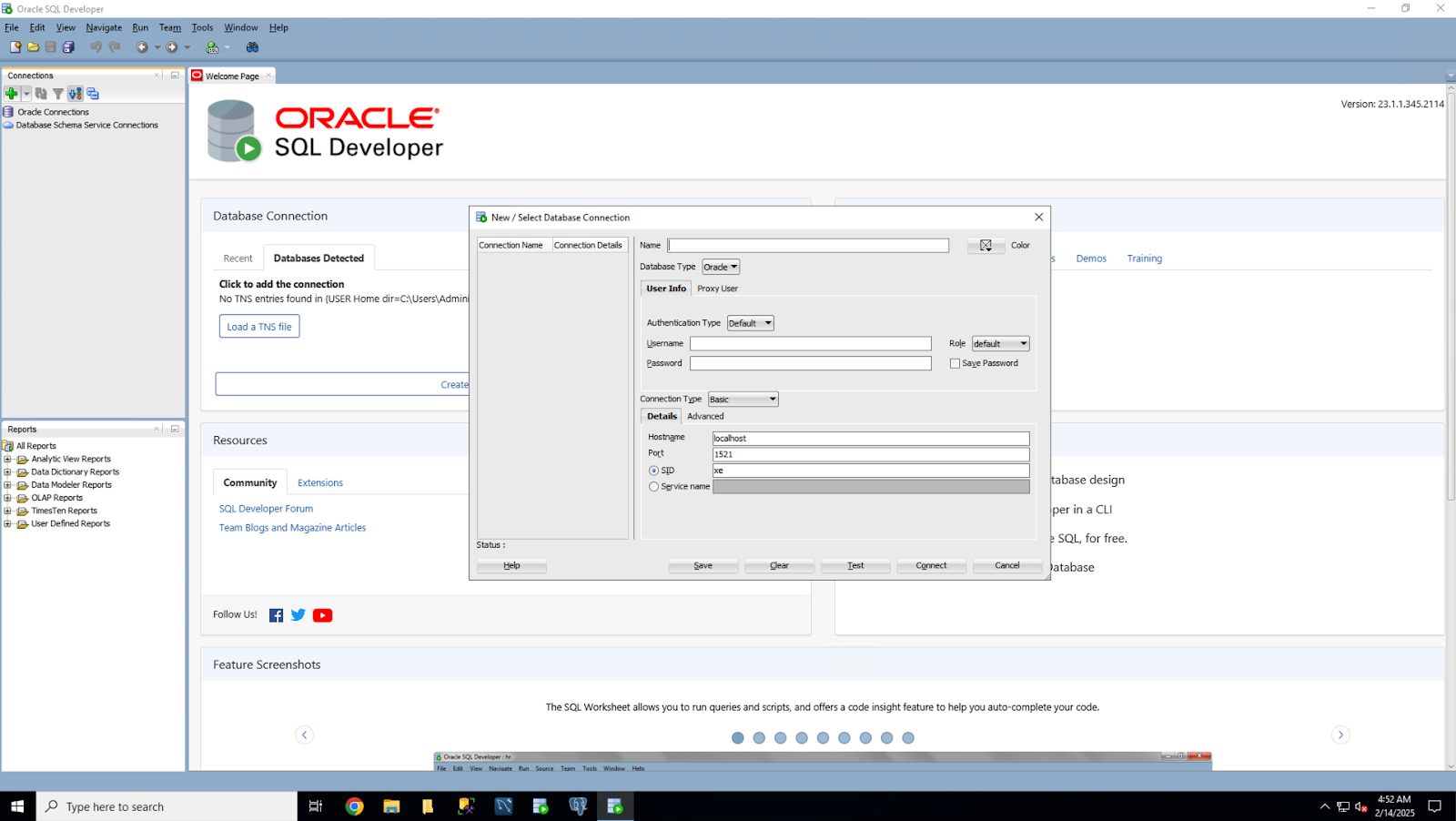Screen dimensions: 1456x821
Task: Click the Cancel button
Action: coord(1007,565)
